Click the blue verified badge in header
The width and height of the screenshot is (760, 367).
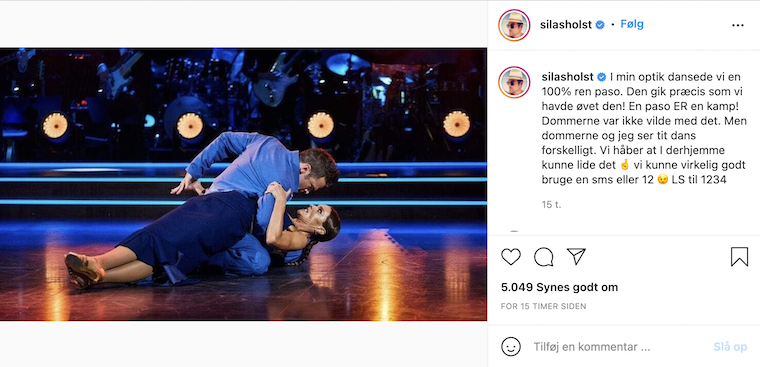600,25
